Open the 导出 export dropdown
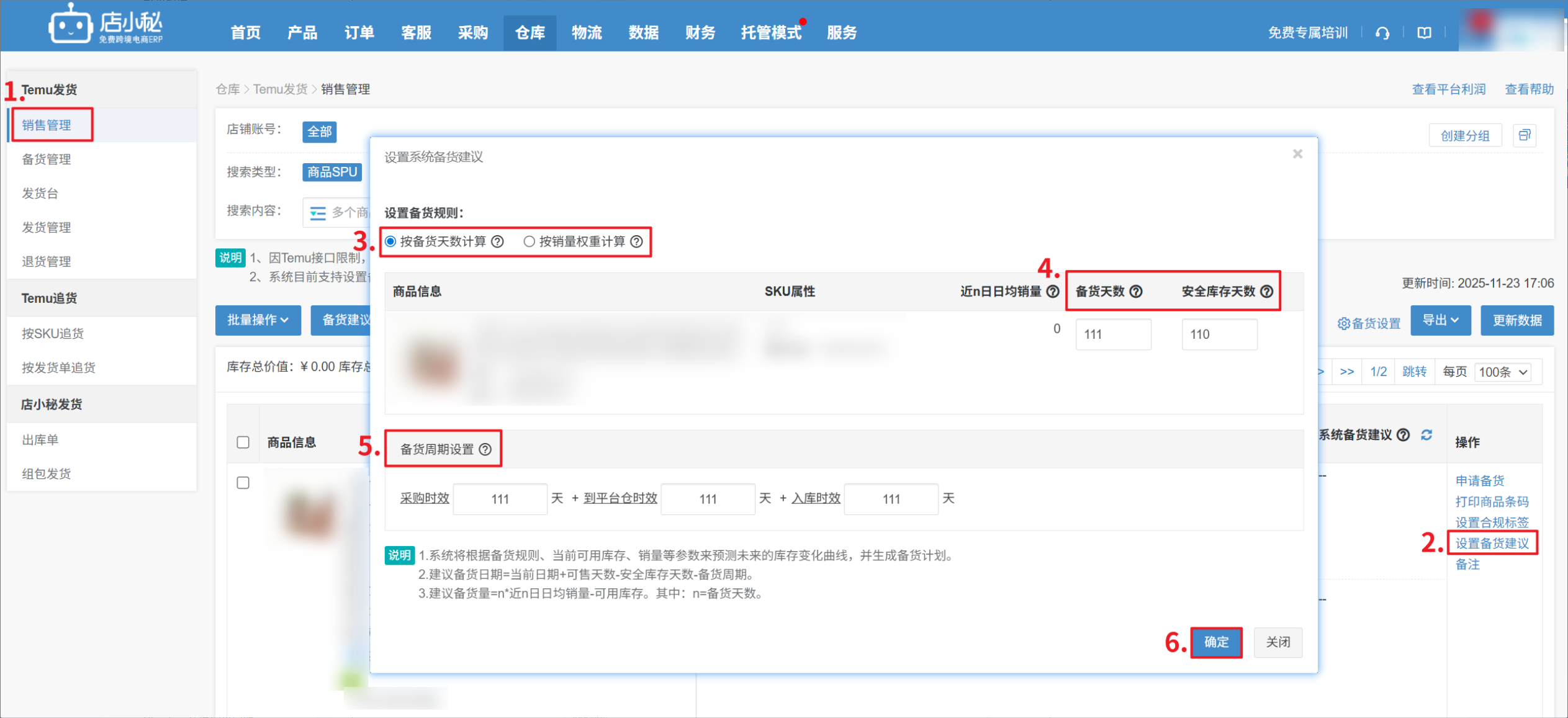The image size is (1568, 718). tap(1440, 320)
